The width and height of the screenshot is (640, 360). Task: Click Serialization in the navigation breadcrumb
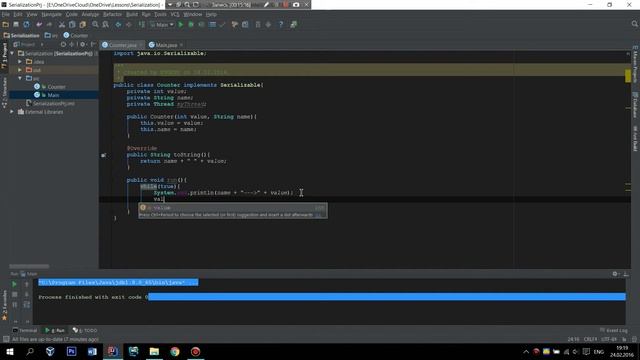(22, 36)
